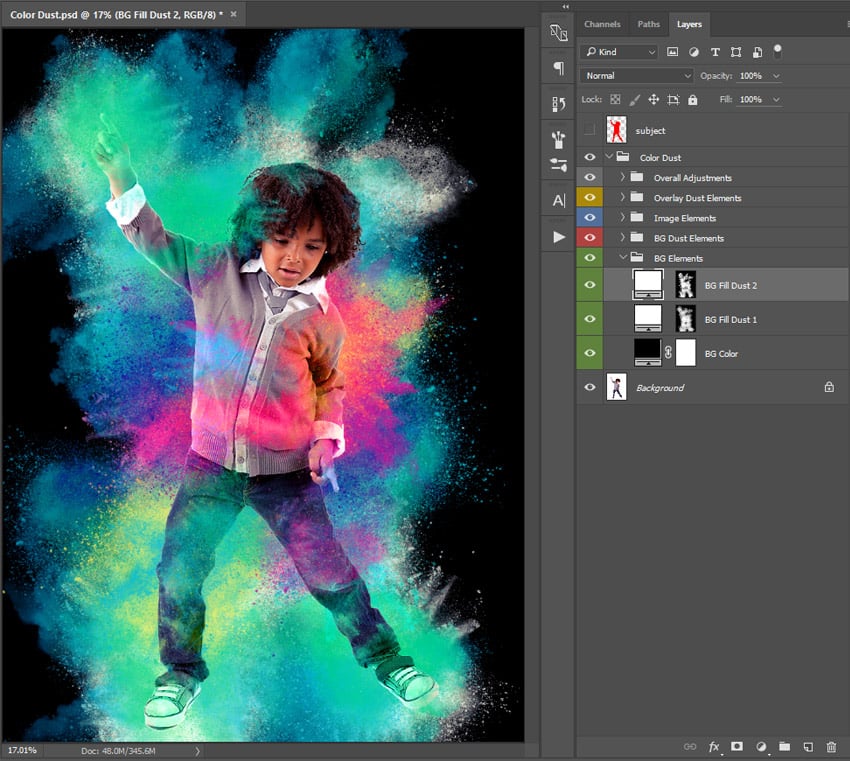This screenshot has width=850, height=761.
Task: Enable the lock all padlock icon
Action: 693,100
